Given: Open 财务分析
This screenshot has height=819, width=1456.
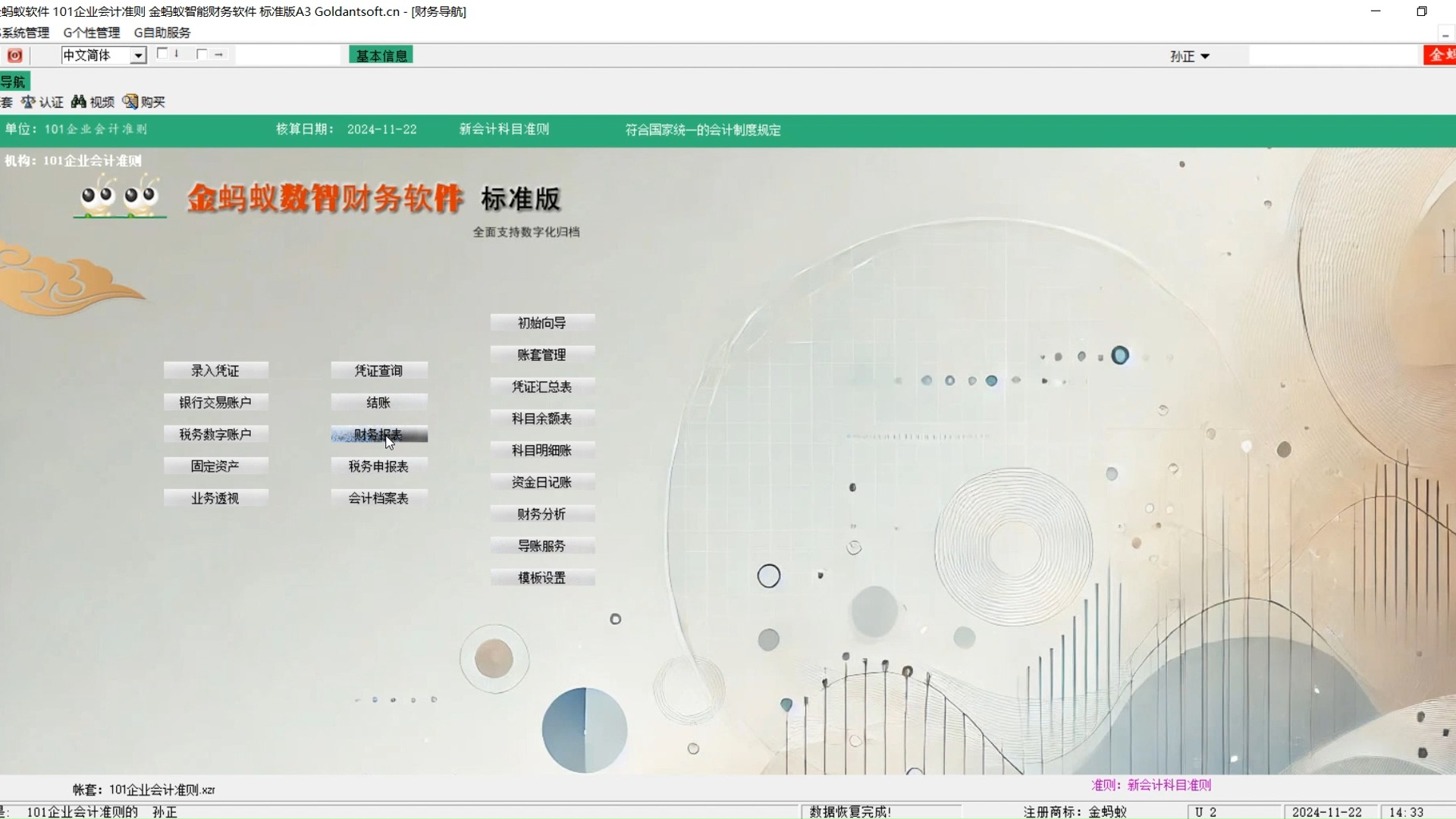Looking at the screenshot, I should [x=542, y=514].
